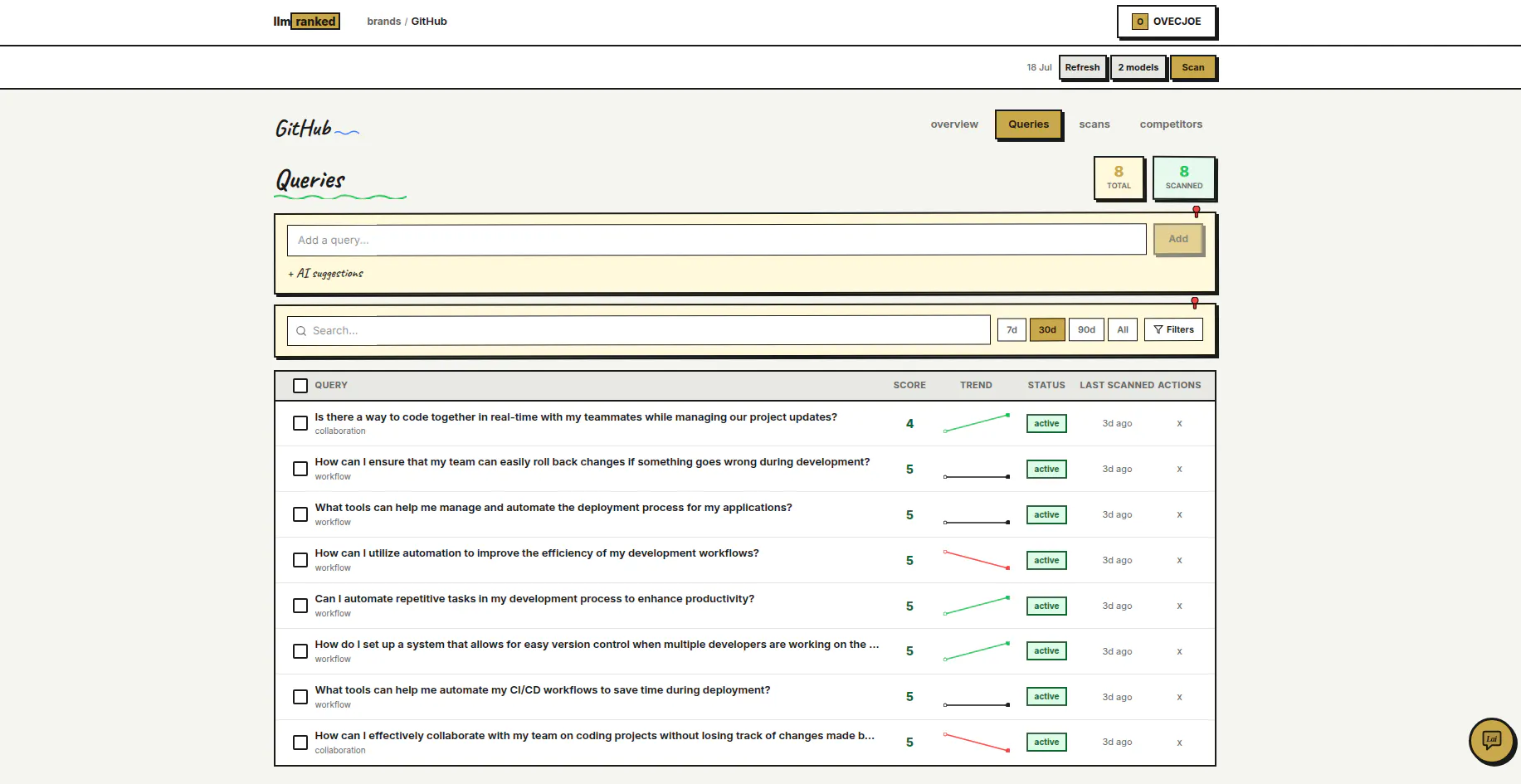Focus the Add a query field
The height and width of the screenshot is (784, 1521).
pyautogui.click(x=717, y=240)
